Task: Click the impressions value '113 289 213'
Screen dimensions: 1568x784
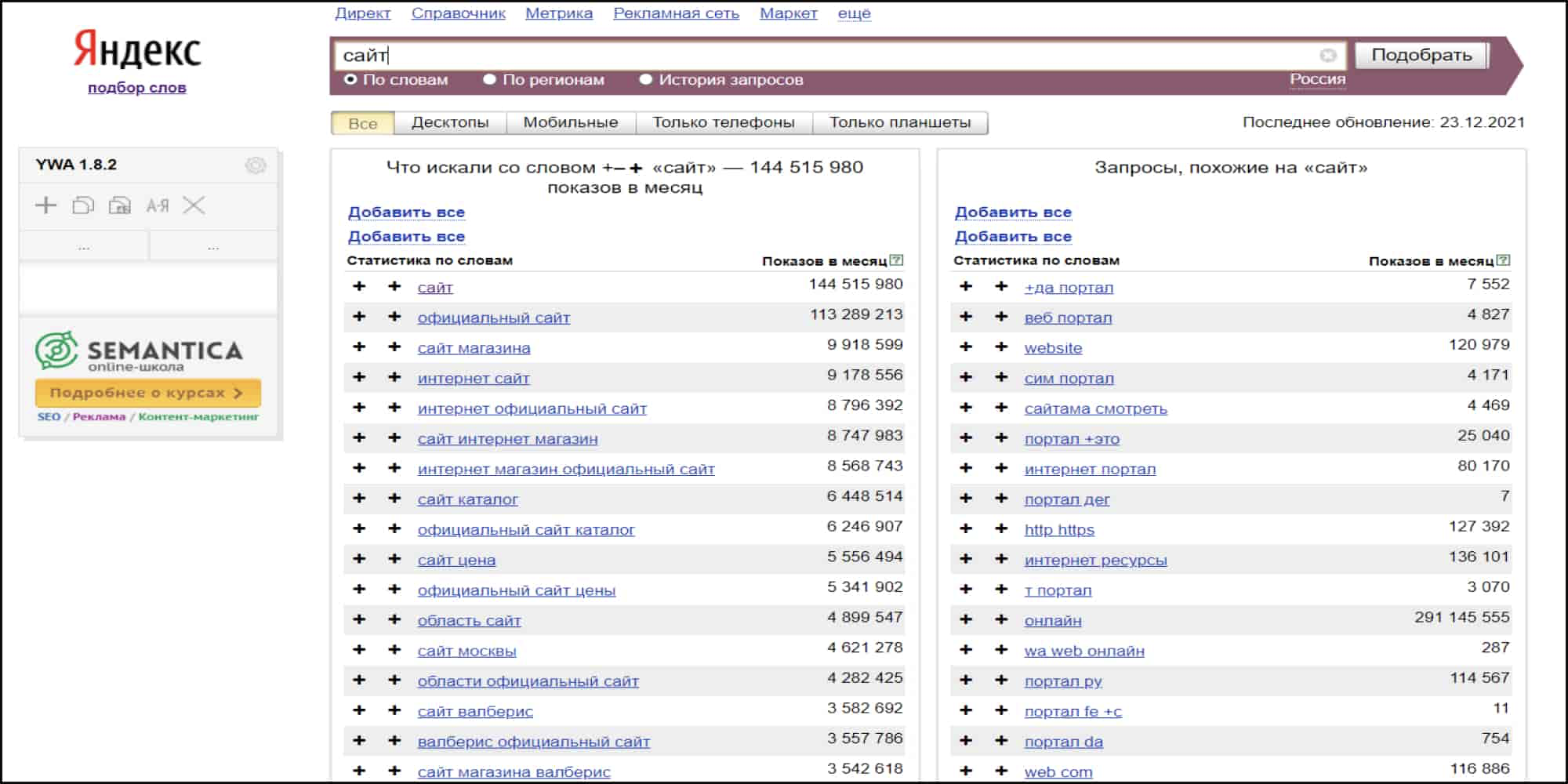Action: [x=856, y=314]
